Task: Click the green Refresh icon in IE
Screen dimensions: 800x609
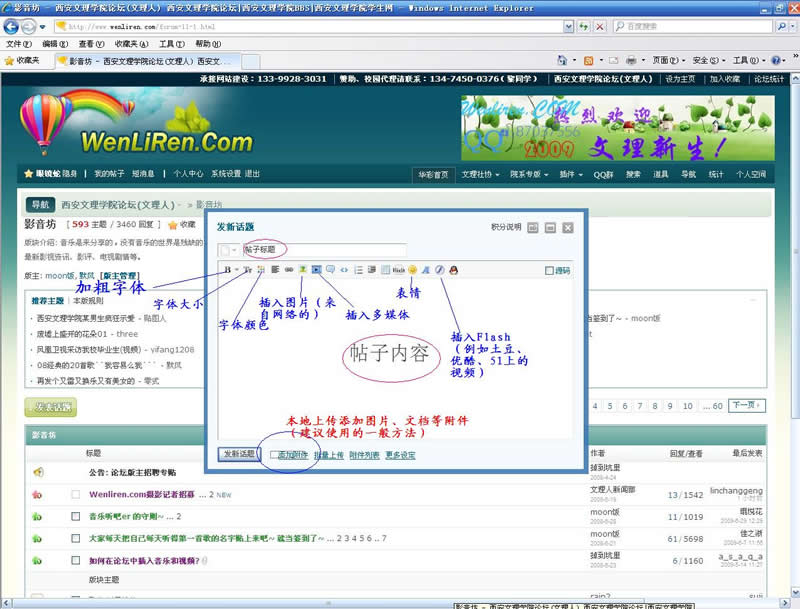Action: (584, 27)
